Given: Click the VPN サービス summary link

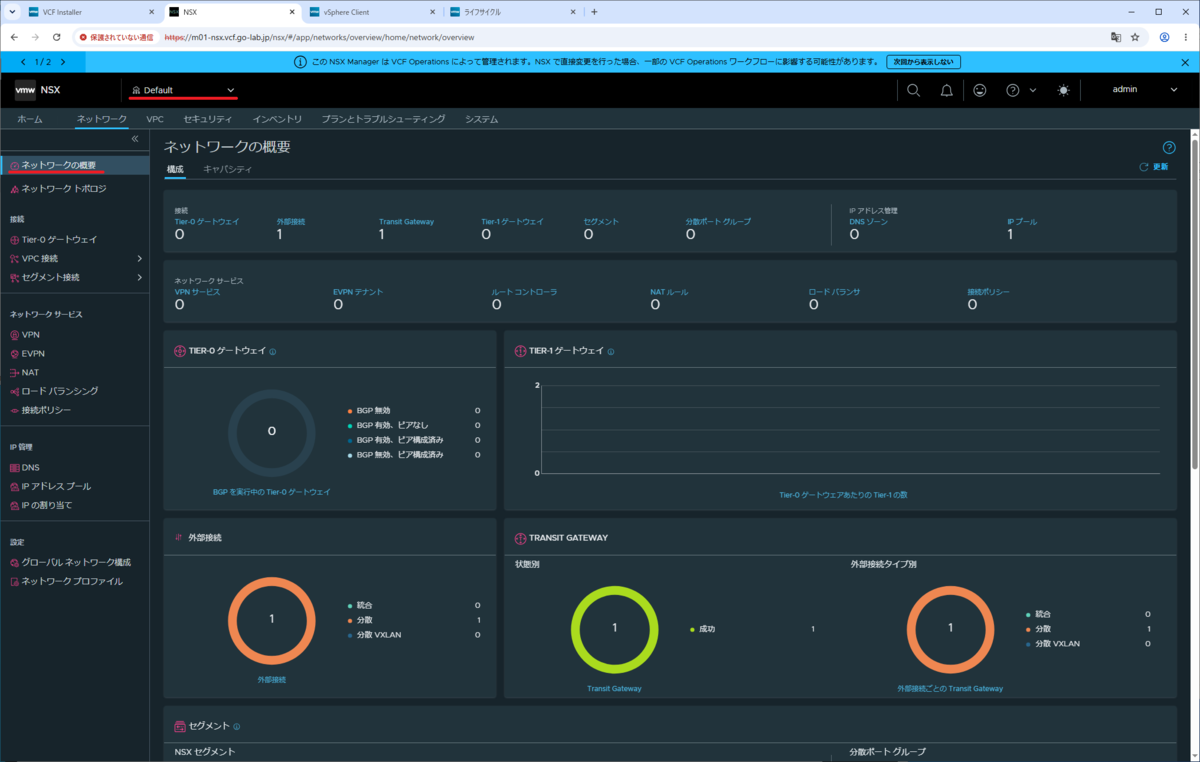Looking at the screenshot, I should 197,291.
